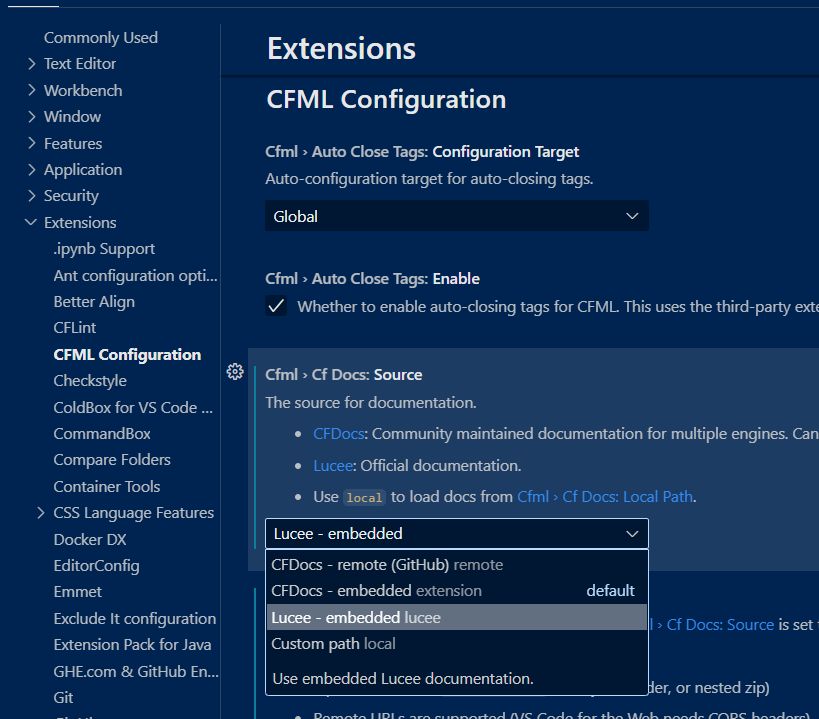
Task: Expand the Application settings section
Action: 31,170
